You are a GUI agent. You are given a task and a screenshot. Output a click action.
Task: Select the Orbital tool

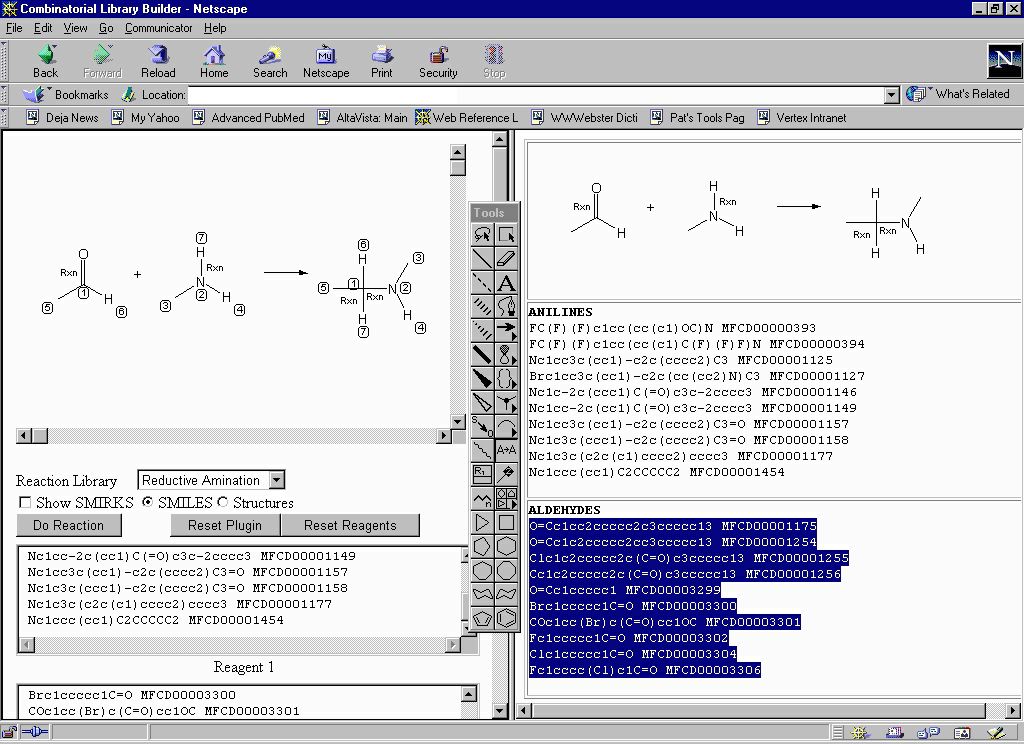[x=506, y=355]
